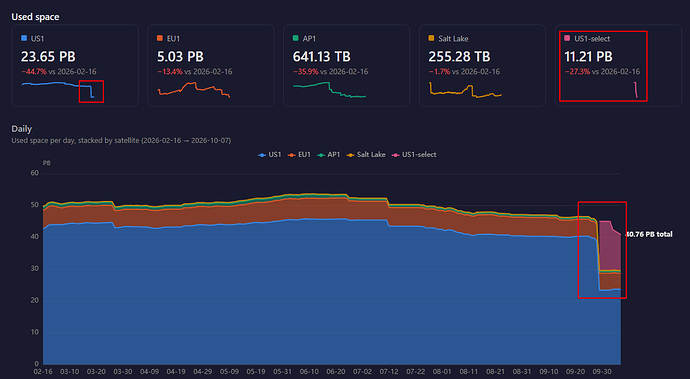Select the 255.28 TB value in the Salt Lake card
The width and height of the screenshot is (690, 379).
click(459, 57)
